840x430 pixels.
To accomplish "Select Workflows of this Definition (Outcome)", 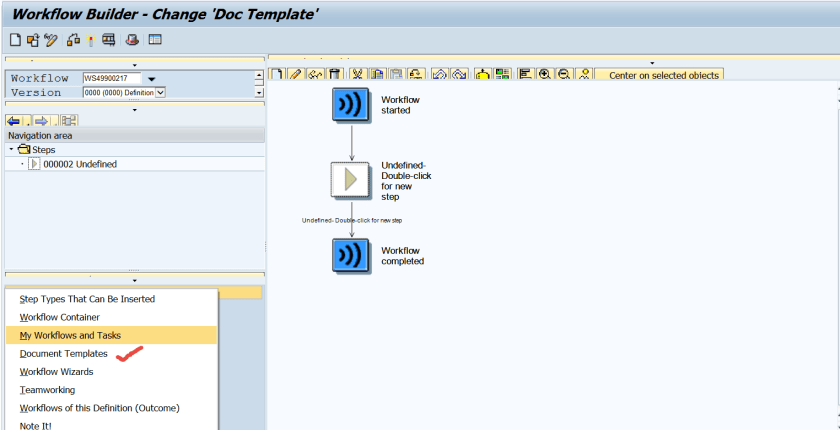I will (x=100, y=408).
